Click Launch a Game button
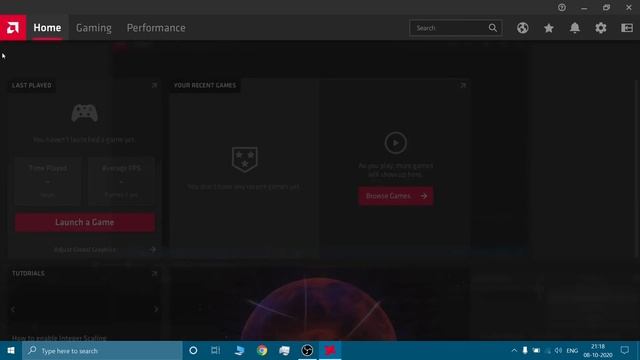The width and height of the screenshot is (640, 360). pyautogui.click(x=85, y=222)
